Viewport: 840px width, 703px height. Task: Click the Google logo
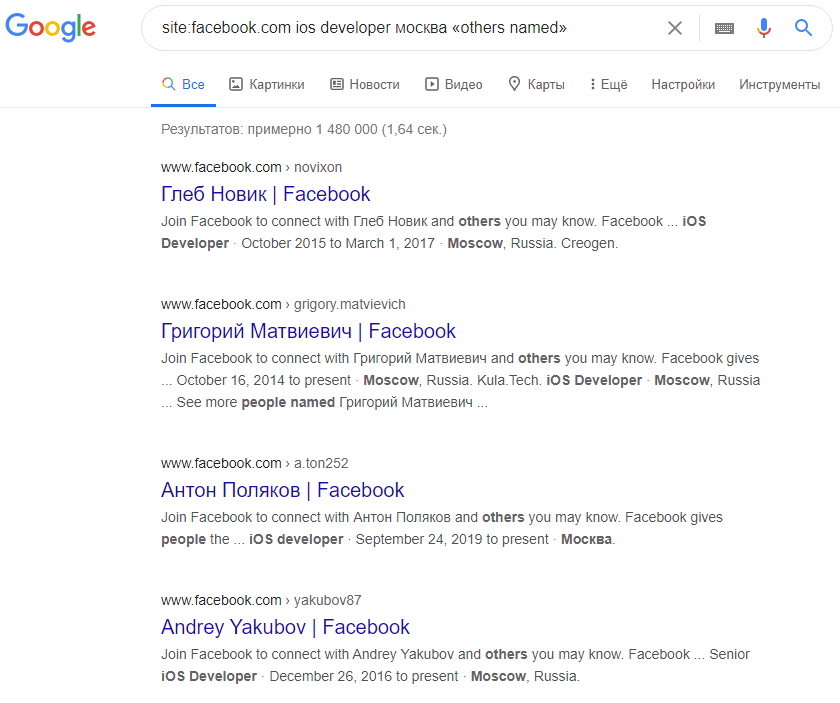pyautogui.click(x=50, y=27)
